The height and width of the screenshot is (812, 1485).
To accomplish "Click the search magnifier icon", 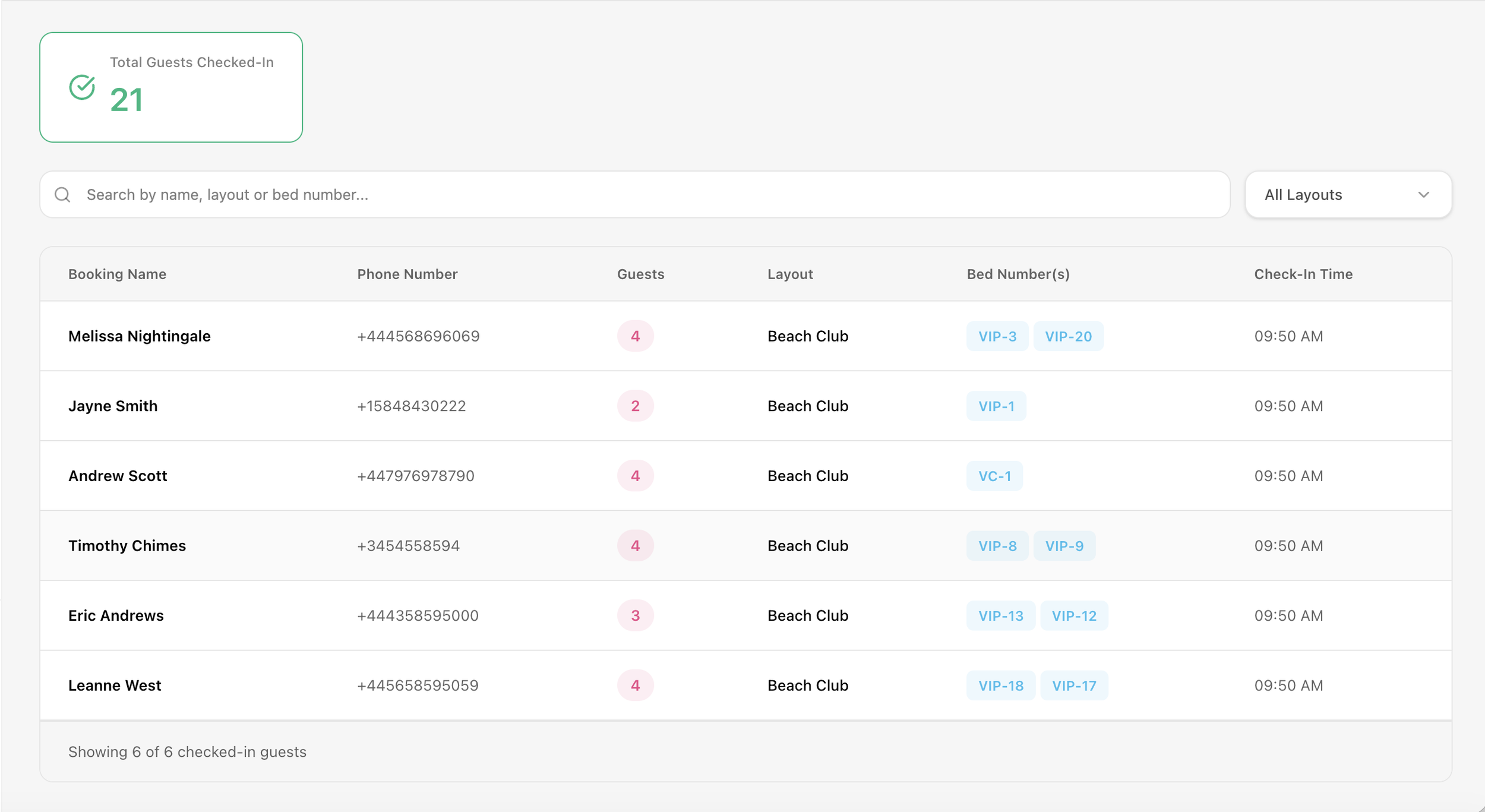I will pos(62,195).
